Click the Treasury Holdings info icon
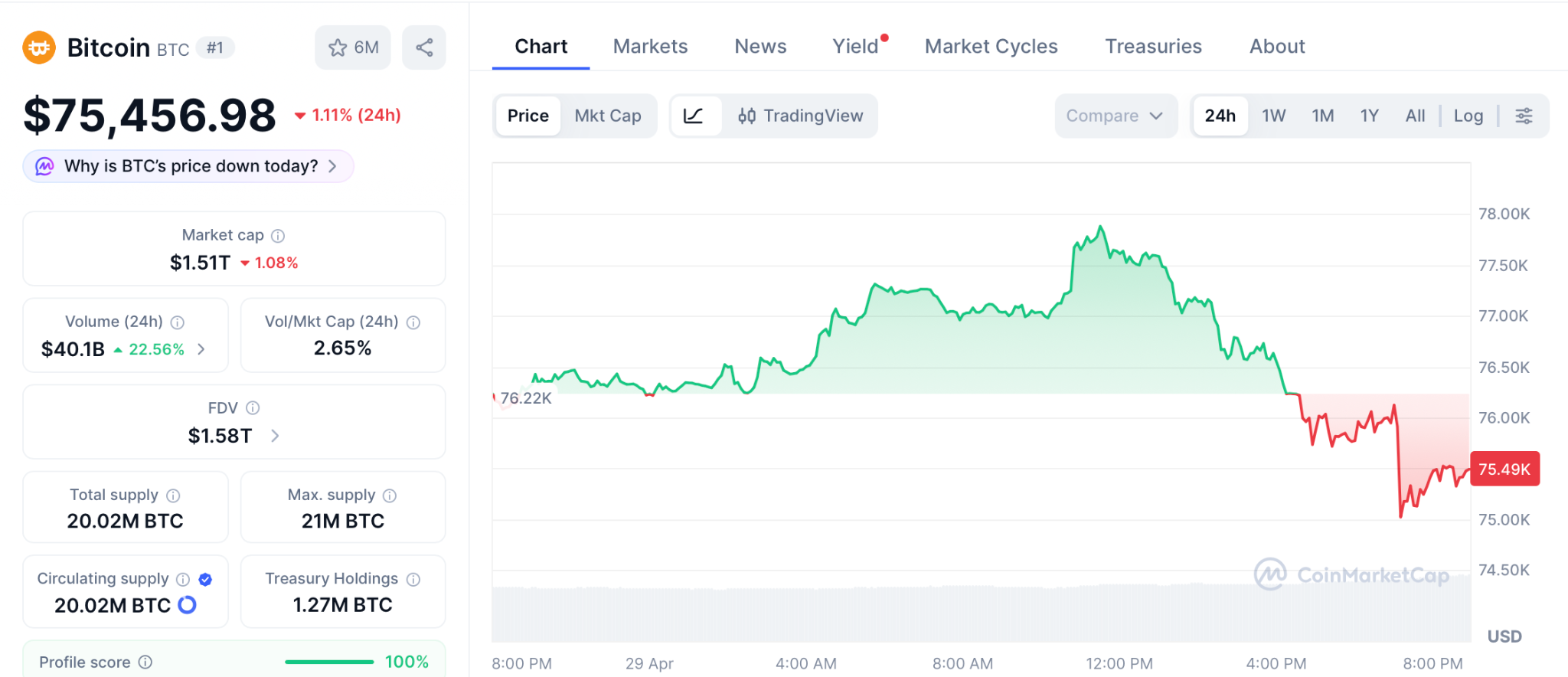This screenshot has height=677, width=1568. (x=413, y=580)
